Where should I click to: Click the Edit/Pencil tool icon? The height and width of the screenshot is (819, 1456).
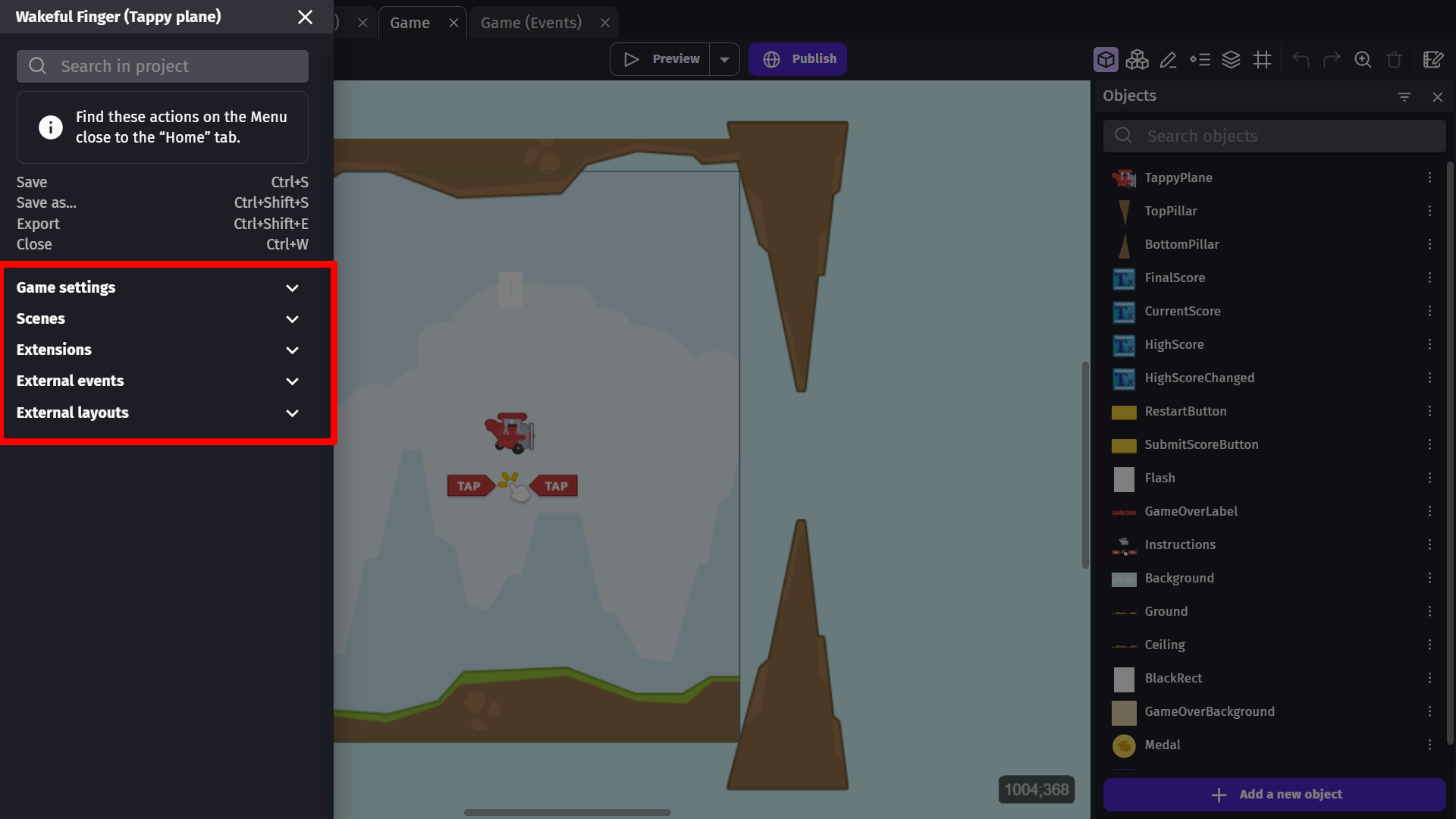(1168, 58)
